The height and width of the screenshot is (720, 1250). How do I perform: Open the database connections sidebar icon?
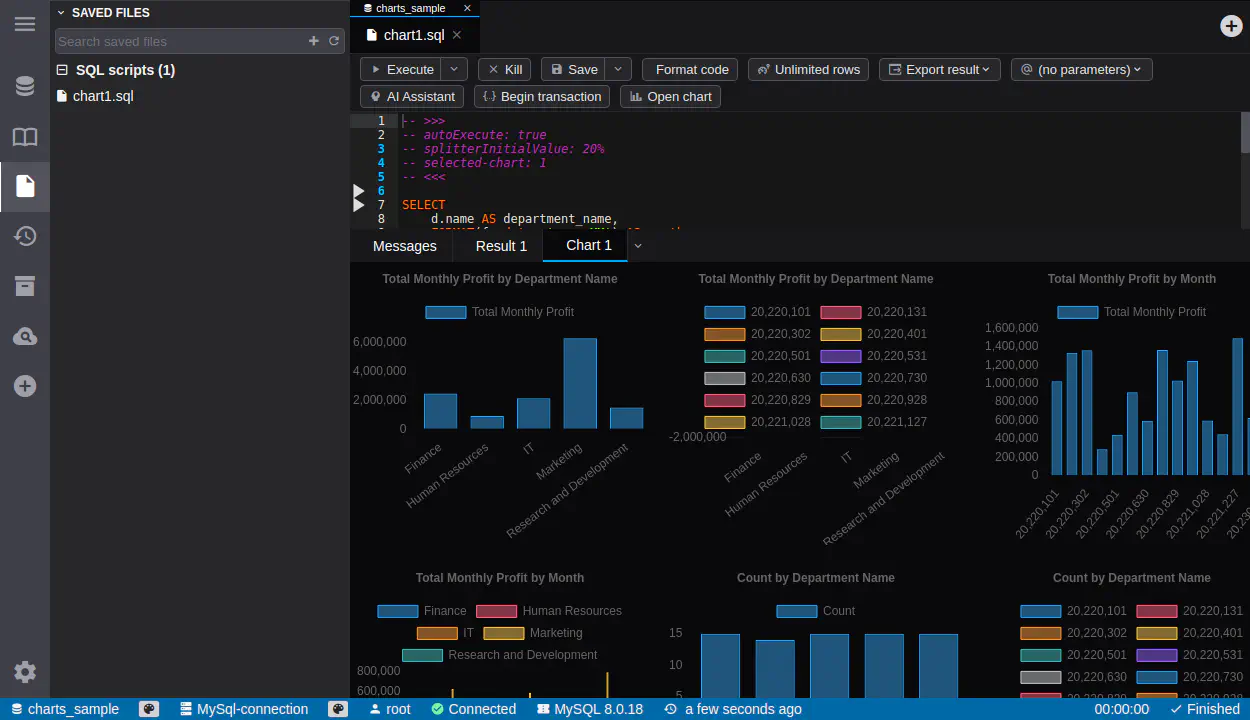click(25, 86)
